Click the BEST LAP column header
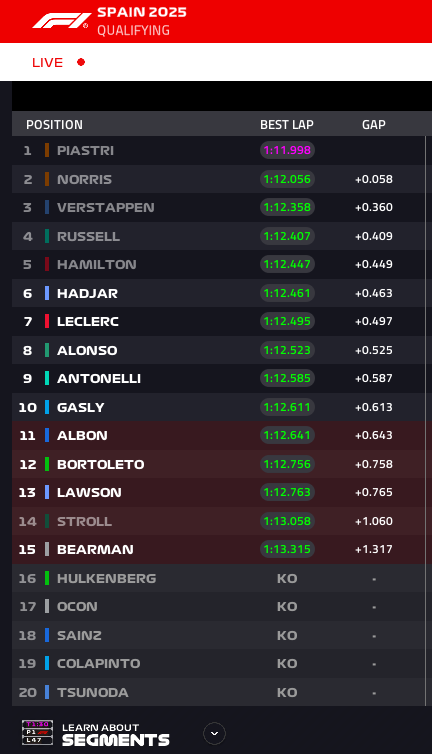 287,125
